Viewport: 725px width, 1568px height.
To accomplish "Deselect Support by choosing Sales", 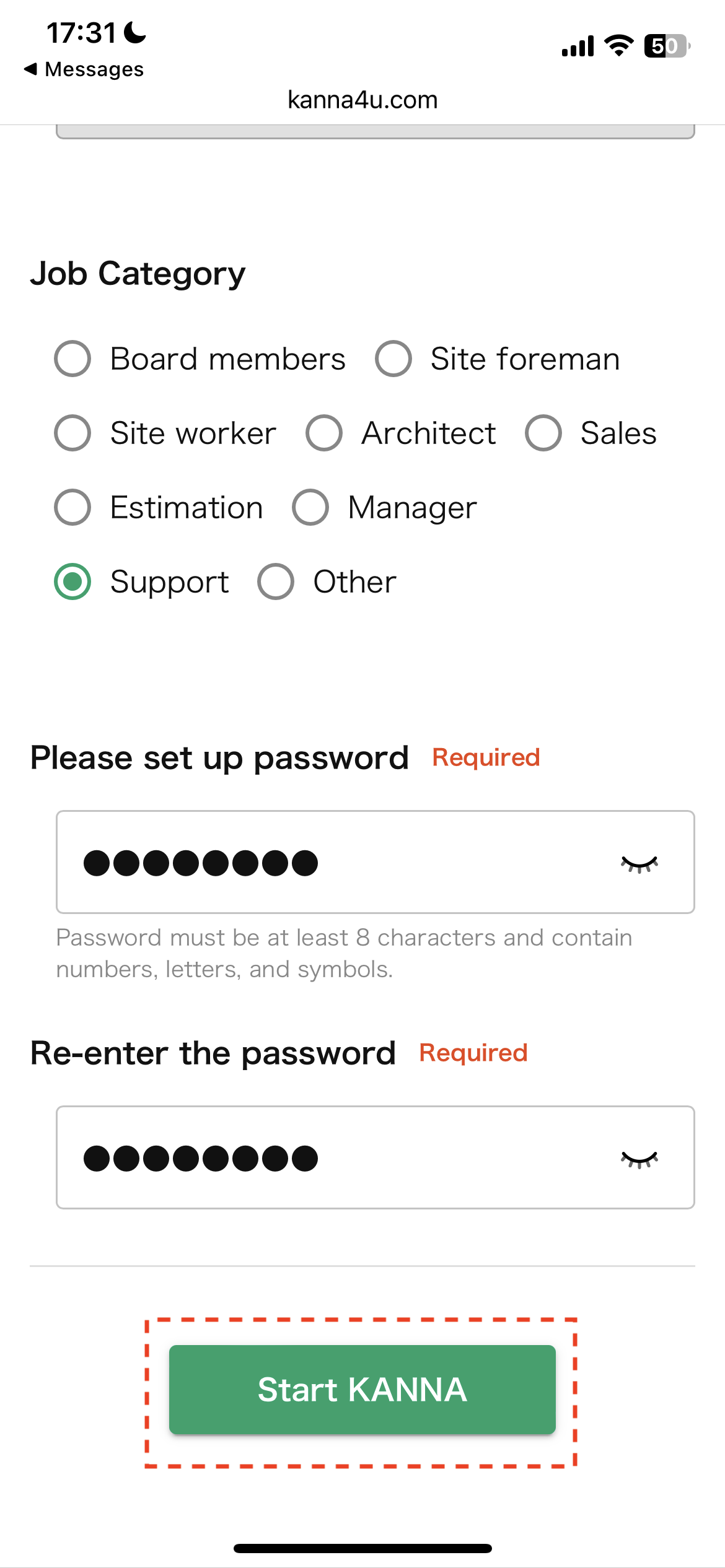I will tap(544, 433).
